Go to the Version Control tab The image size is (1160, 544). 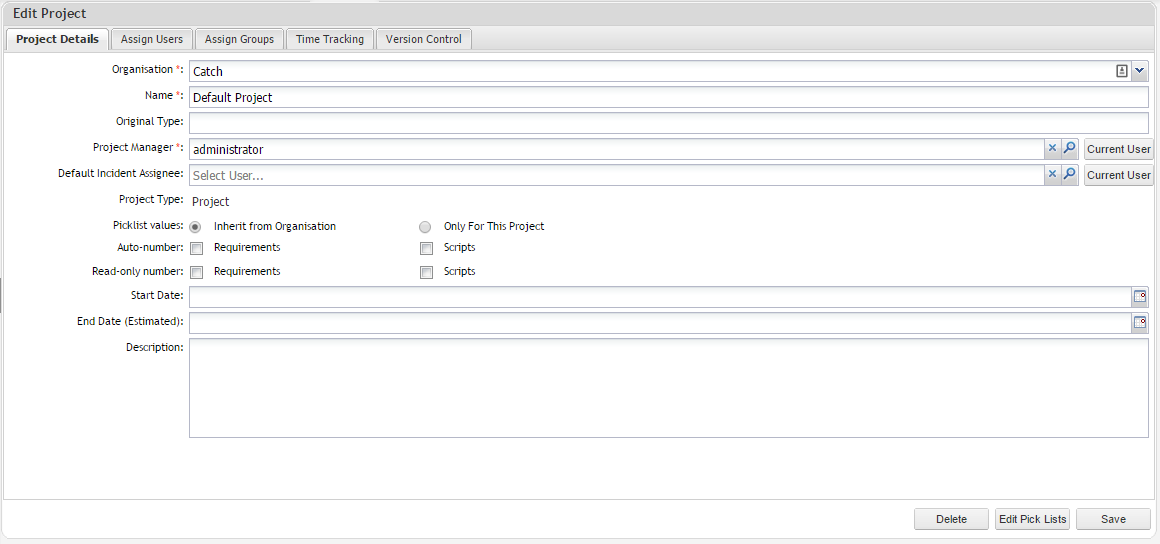[424, 39]
